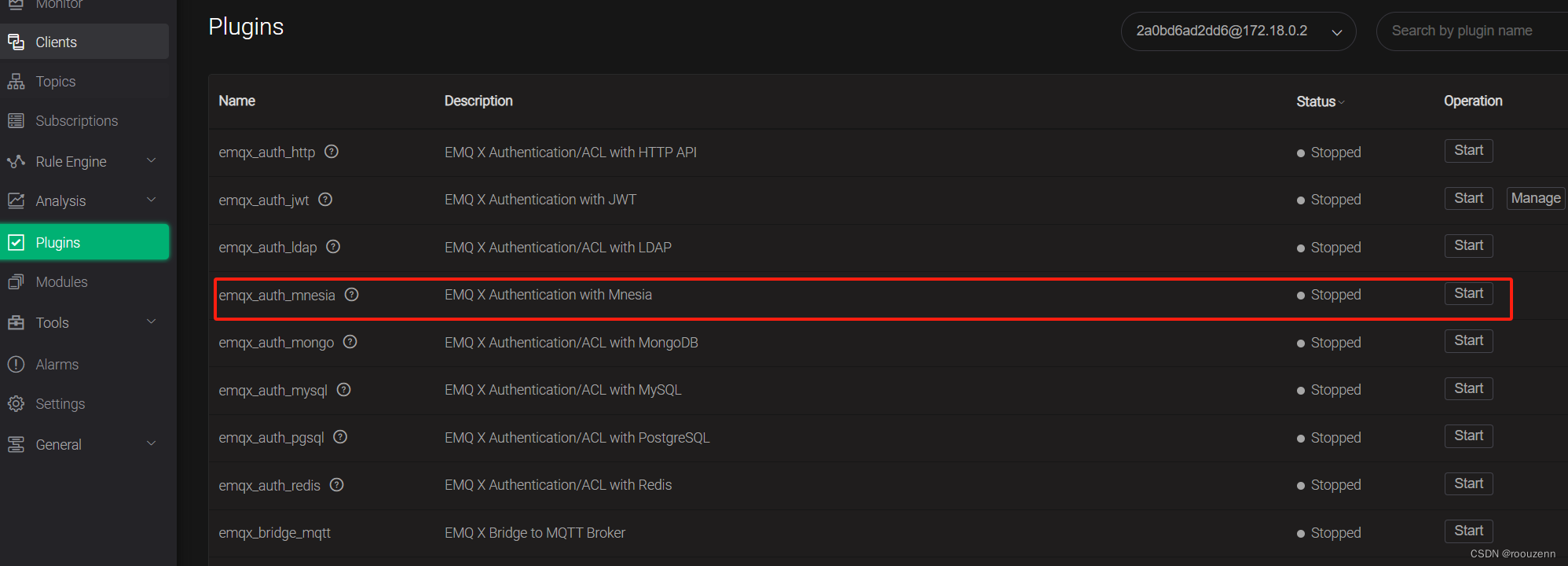
Task: Open the Alarms menu item
Action: (84, 364)
